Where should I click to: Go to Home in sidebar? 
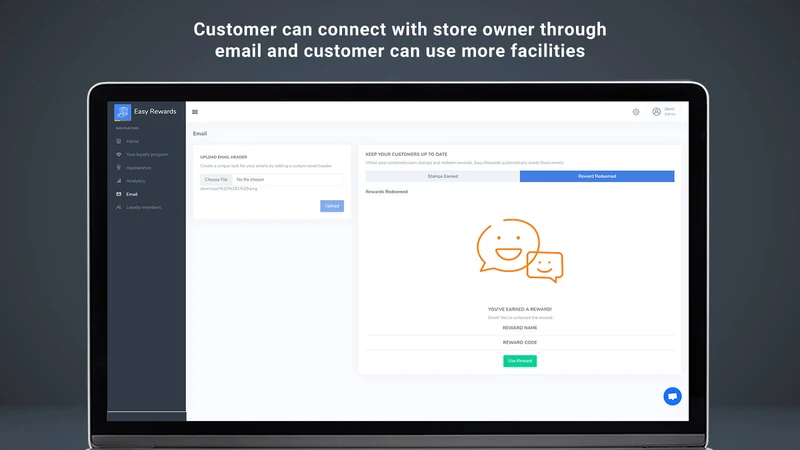(x=132, y=141)
